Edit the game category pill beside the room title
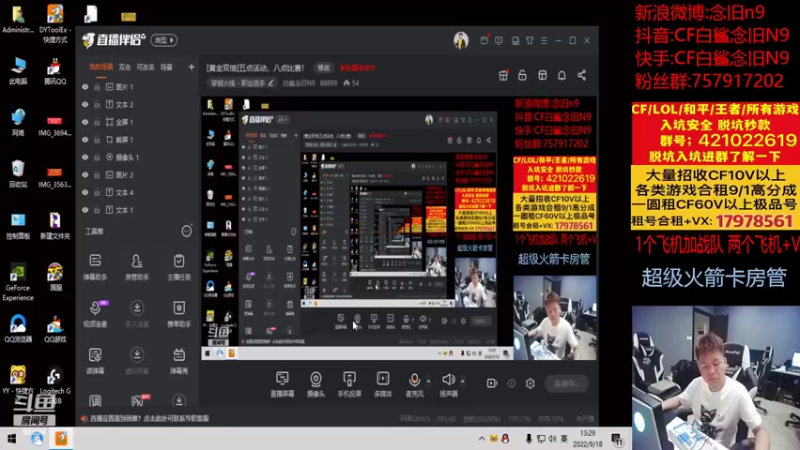The width and height of the screenshot is (800, 450). pyautogui.click(x=241, y=83)
